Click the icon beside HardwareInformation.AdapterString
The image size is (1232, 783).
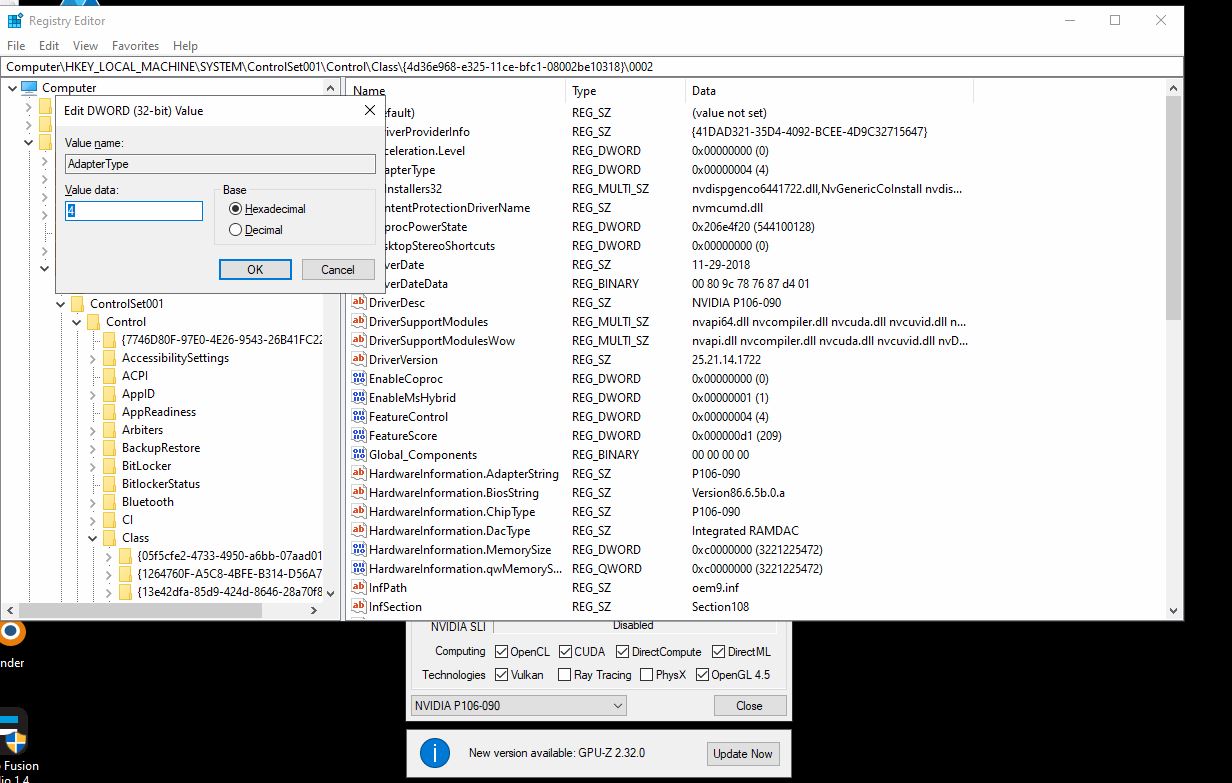click(x=359, y=474)
